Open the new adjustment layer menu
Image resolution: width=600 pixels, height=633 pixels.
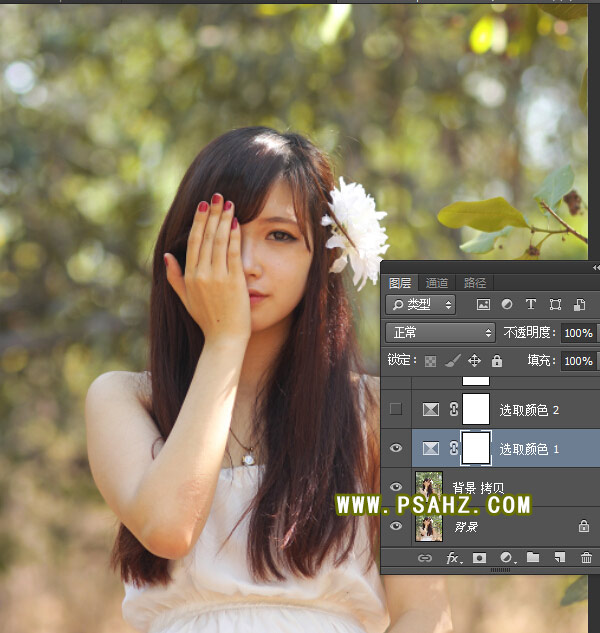[506, 557]
